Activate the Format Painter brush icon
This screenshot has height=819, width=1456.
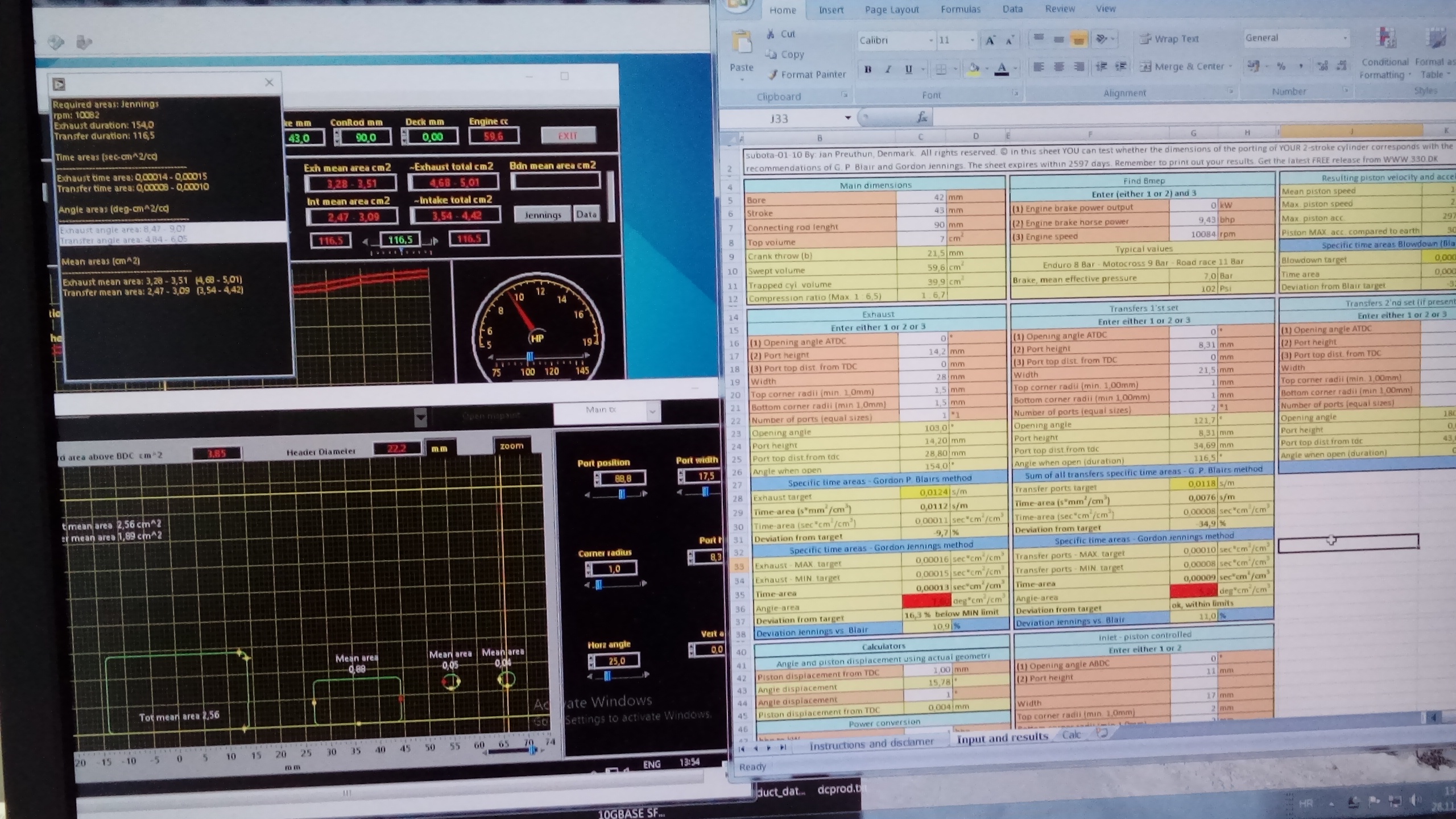(772, 75)
